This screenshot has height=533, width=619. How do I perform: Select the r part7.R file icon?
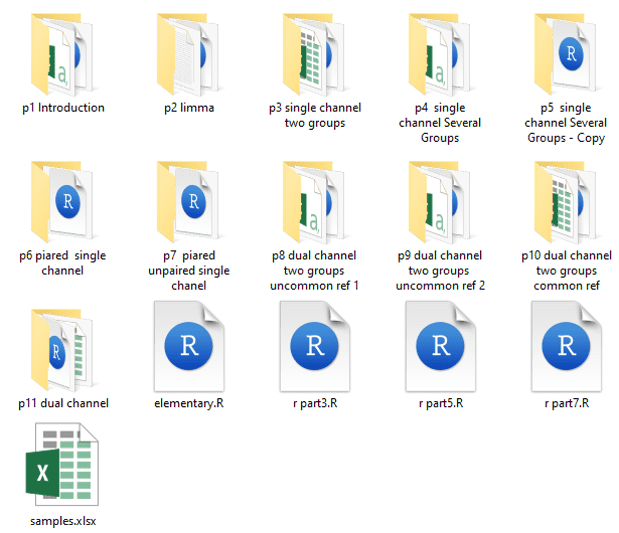point(565,345)
